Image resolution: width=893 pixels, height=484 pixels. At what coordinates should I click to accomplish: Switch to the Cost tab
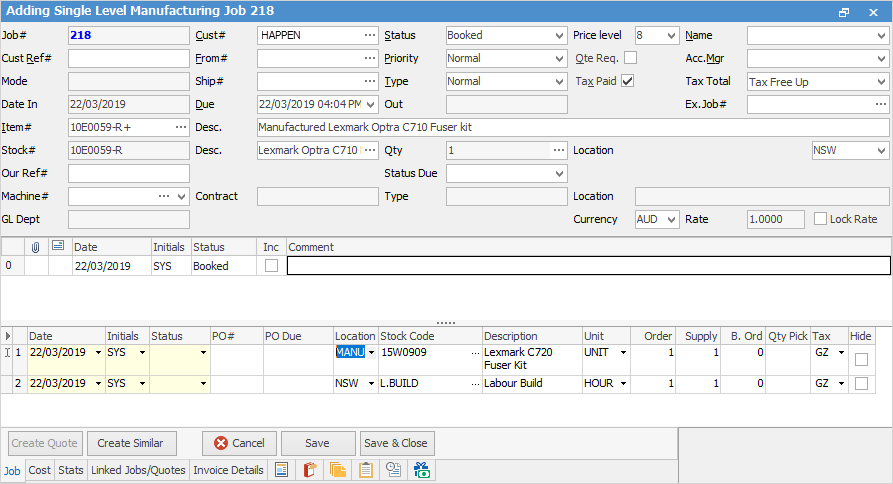[40, 470]
